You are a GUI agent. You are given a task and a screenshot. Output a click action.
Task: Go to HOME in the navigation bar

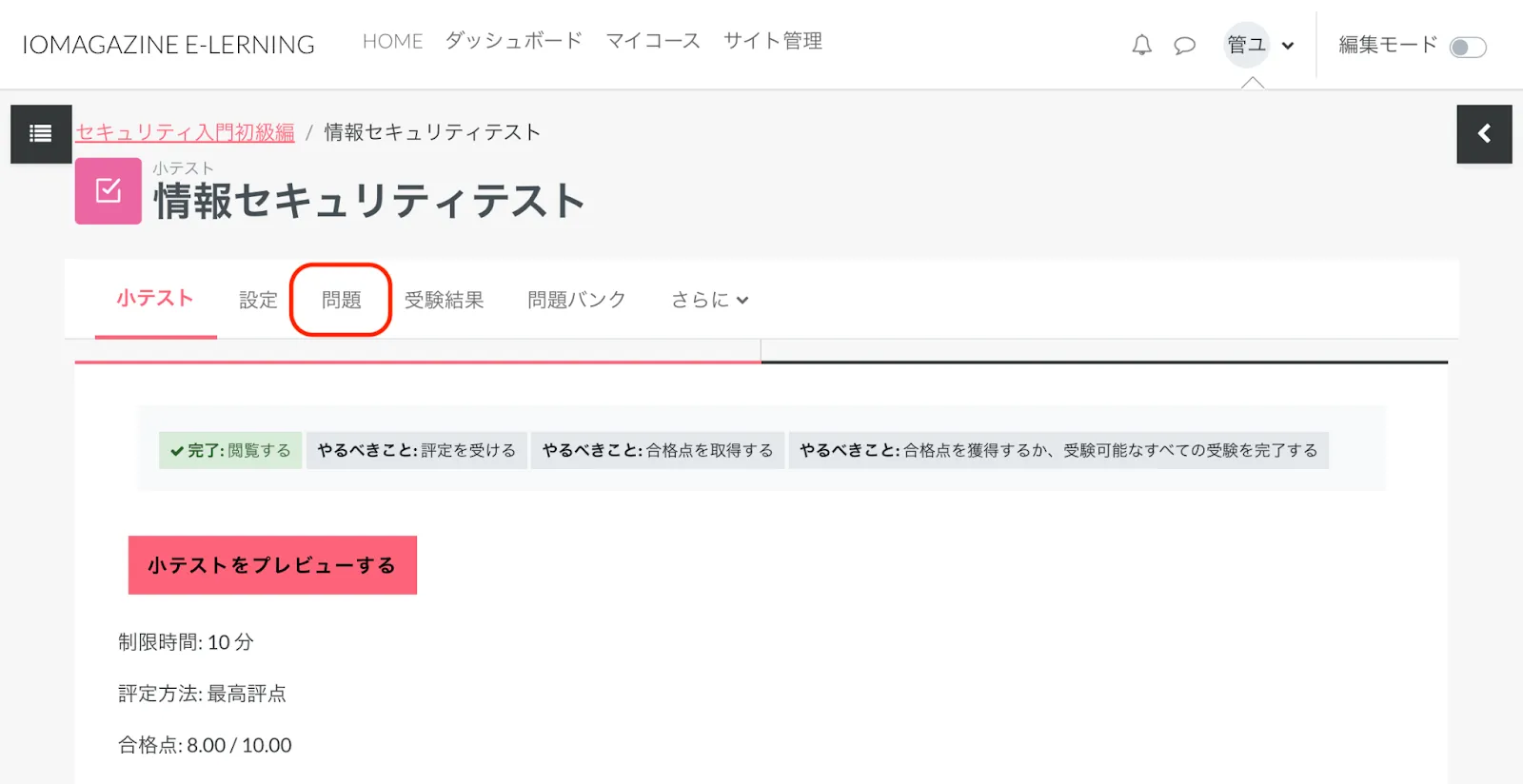point(392,41)
